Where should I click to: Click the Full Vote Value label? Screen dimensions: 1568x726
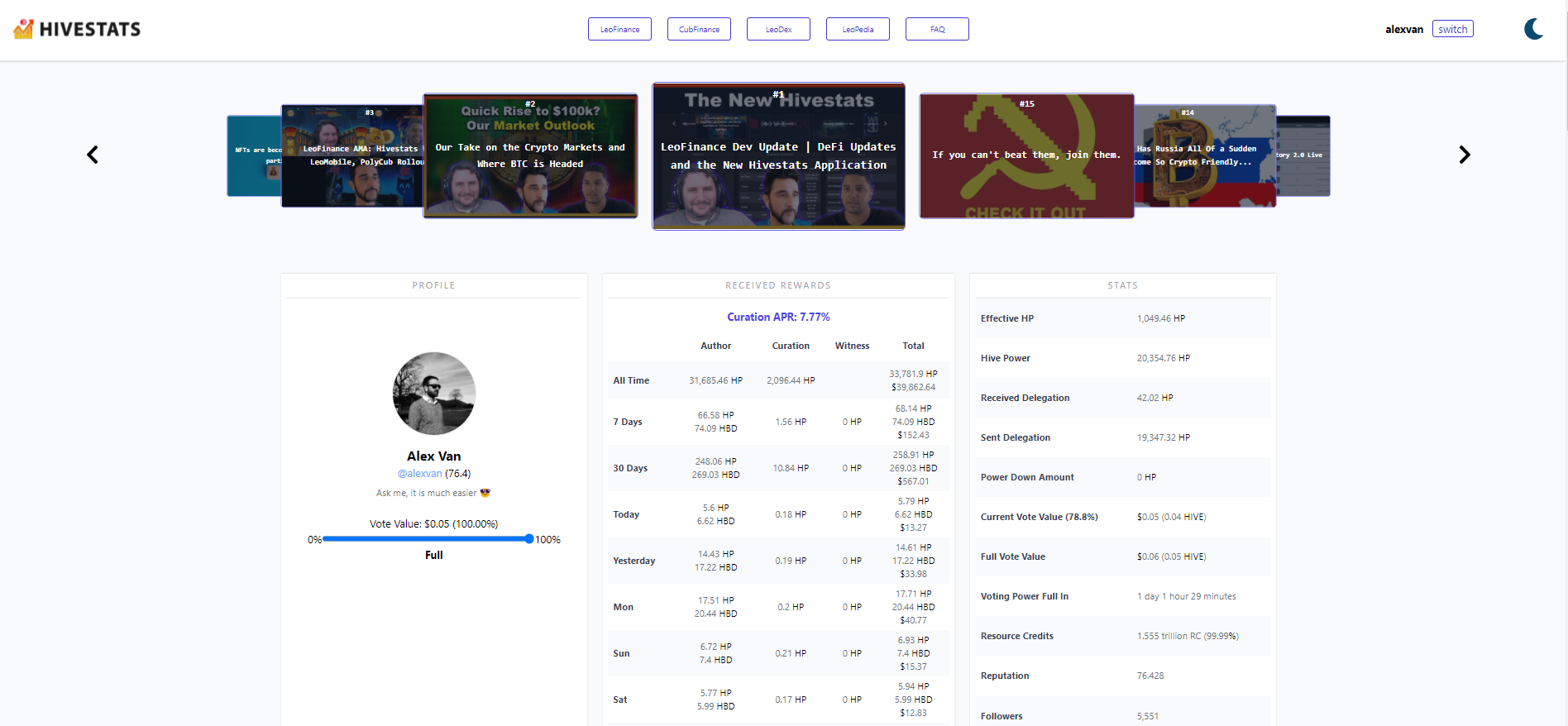click(1013, 556)
